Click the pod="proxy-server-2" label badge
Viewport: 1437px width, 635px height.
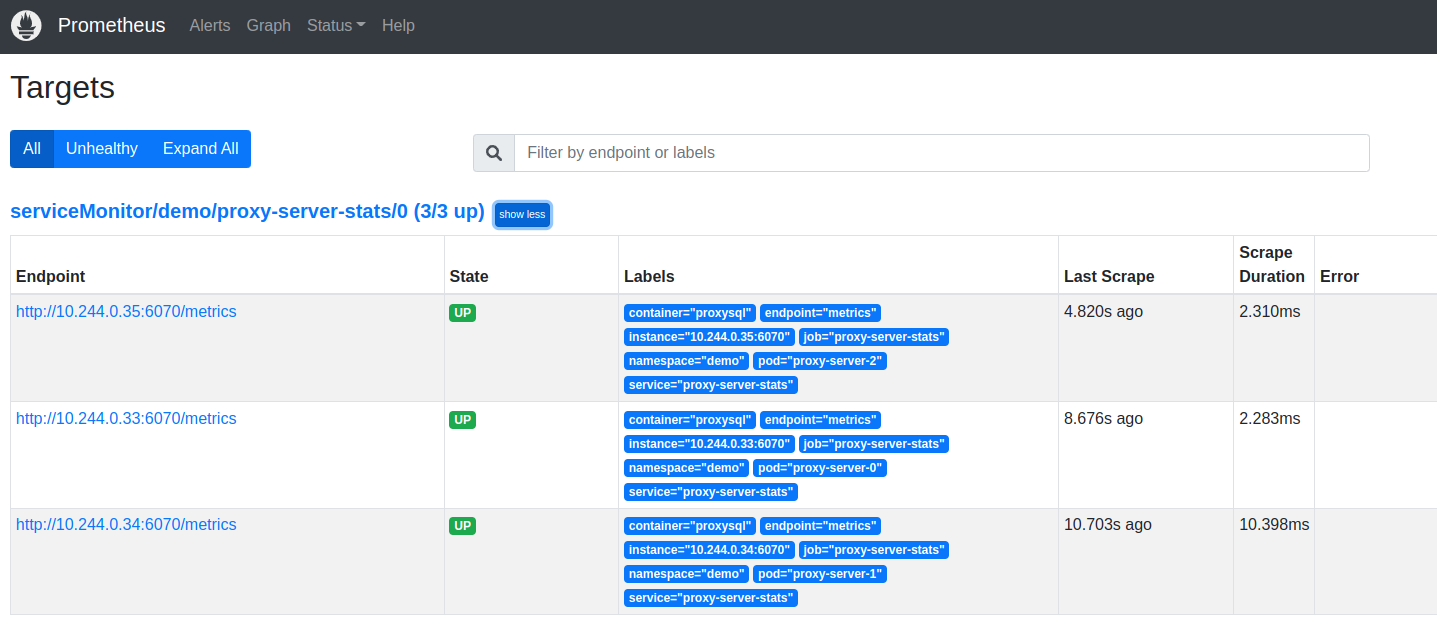pos(819,361)
